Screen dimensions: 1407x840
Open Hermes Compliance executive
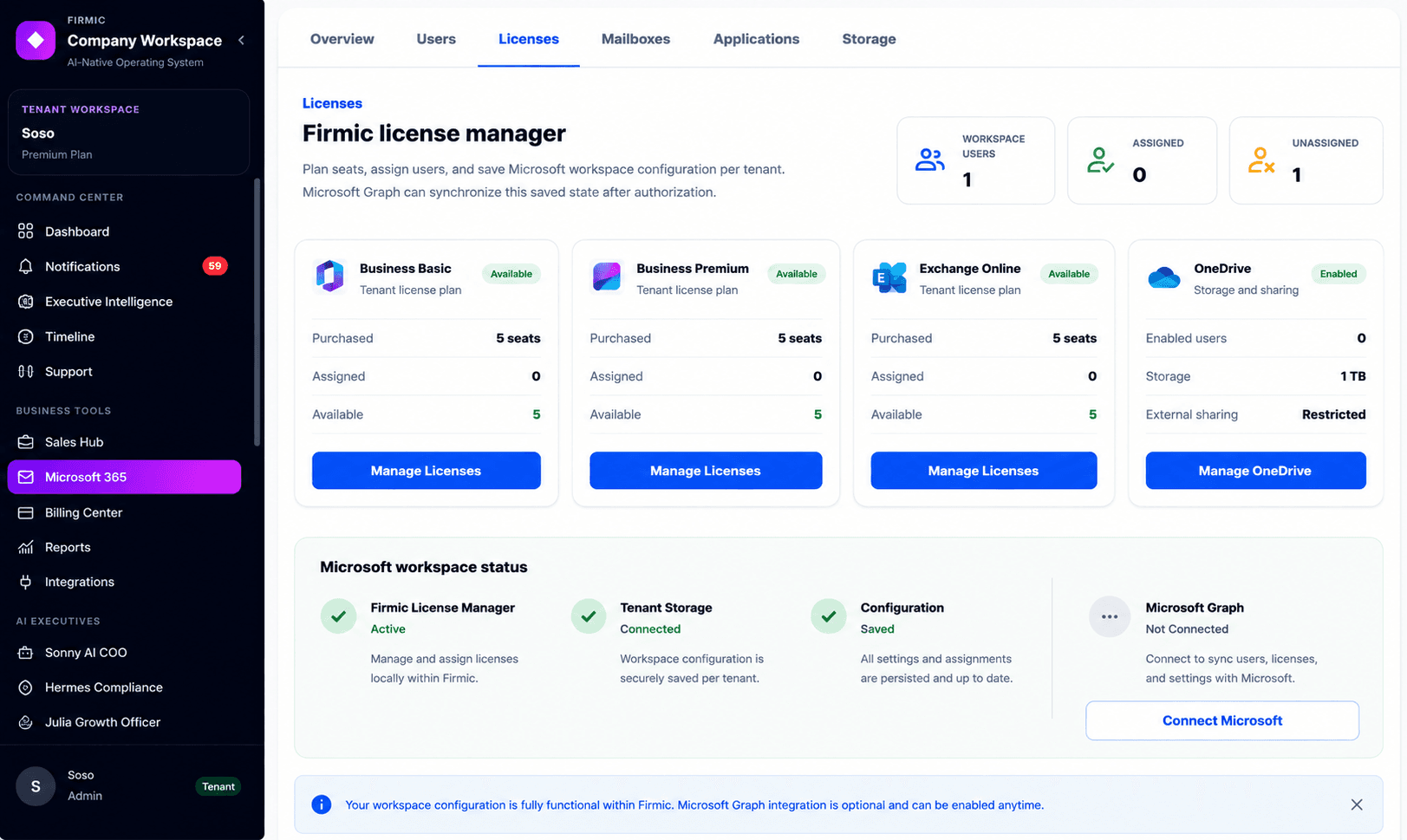[x=125, y=687]
